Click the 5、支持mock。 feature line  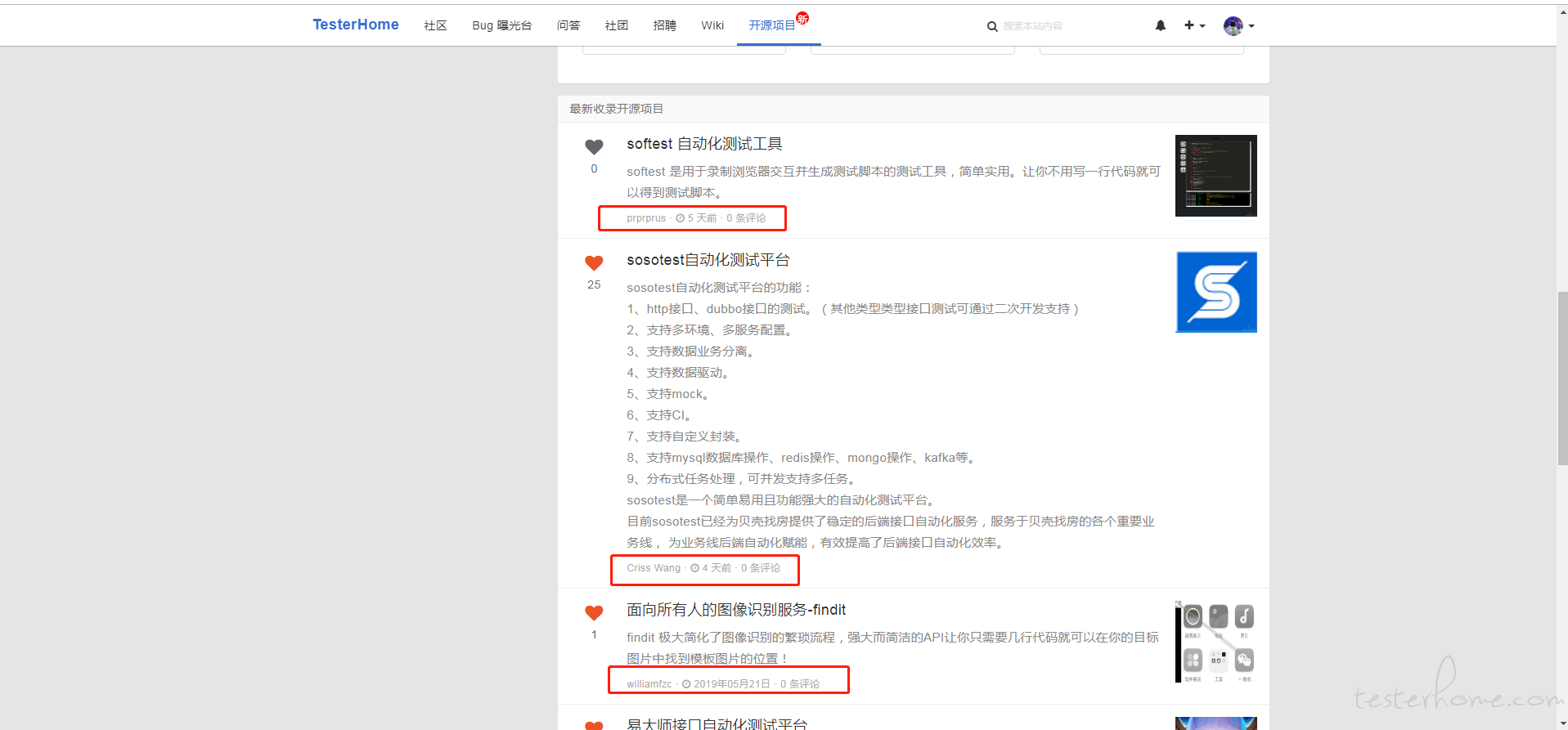coord(668,394)
